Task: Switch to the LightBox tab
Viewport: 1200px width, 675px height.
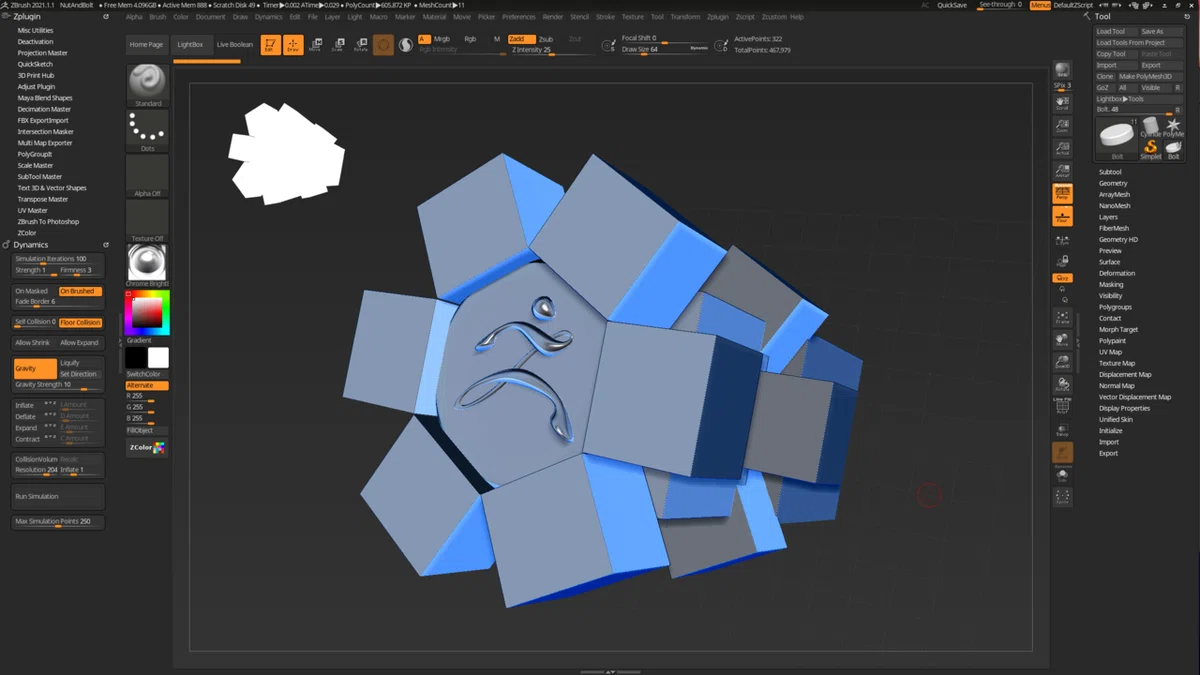Action: [x=189, y=45]
